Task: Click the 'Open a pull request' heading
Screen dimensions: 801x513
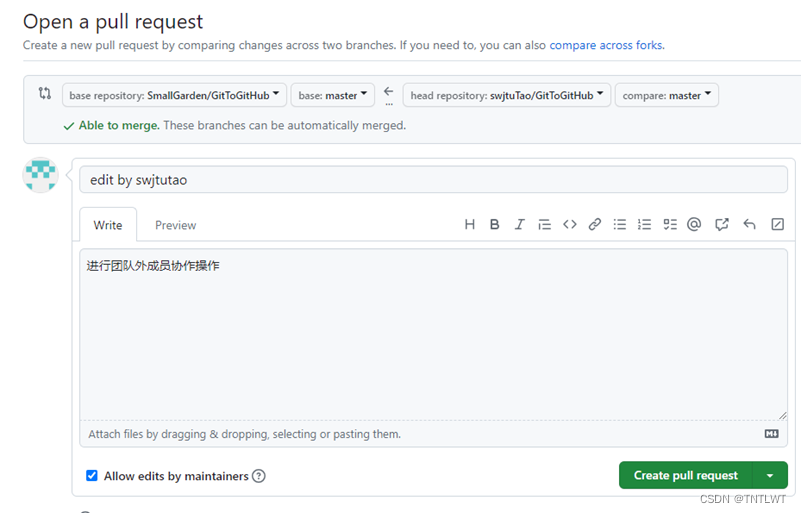Action: pos(113,22)
